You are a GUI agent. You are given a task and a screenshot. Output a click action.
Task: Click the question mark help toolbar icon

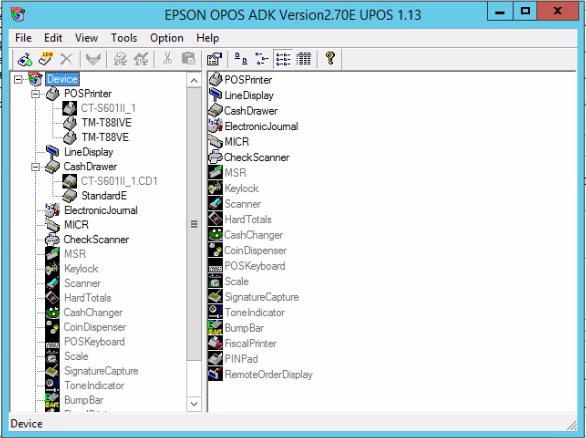click(x=330, y=59)
